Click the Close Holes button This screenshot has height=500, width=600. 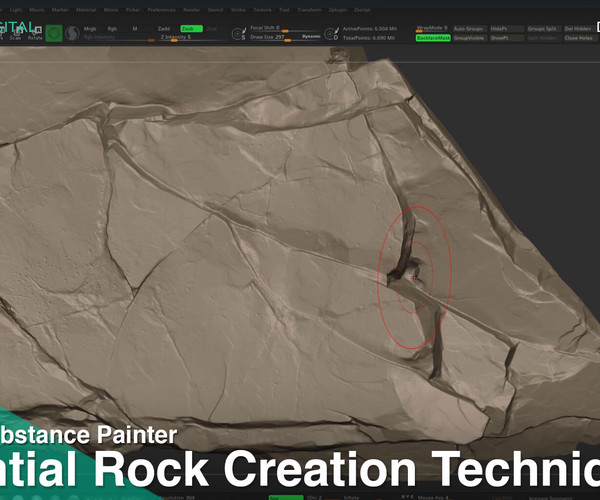pos(579,38)
